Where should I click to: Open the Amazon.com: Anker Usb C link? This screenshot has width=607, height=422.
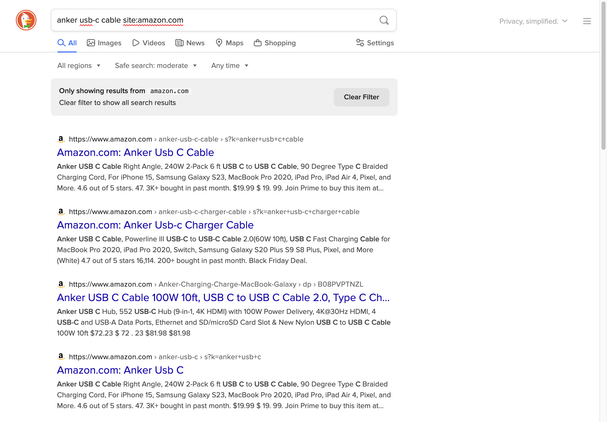pos(120,370)
